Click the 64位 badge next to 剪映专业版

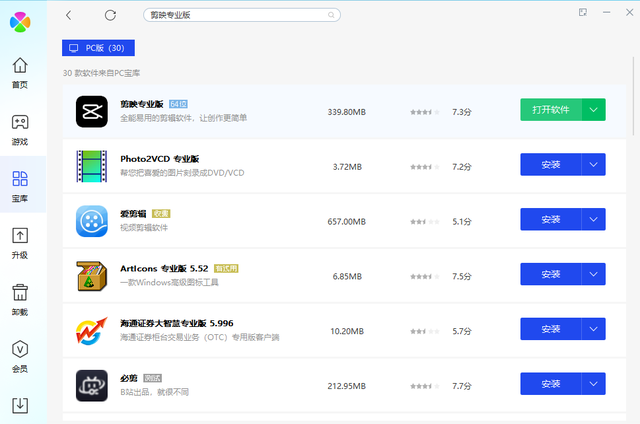(178, 104)
